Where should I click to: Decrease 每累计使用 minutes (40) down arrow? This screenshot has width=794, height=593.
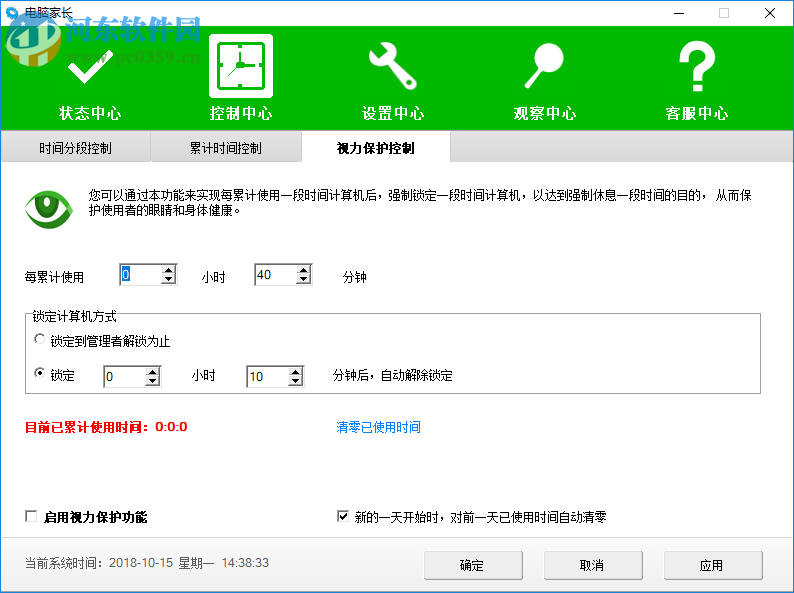[304, 279]
